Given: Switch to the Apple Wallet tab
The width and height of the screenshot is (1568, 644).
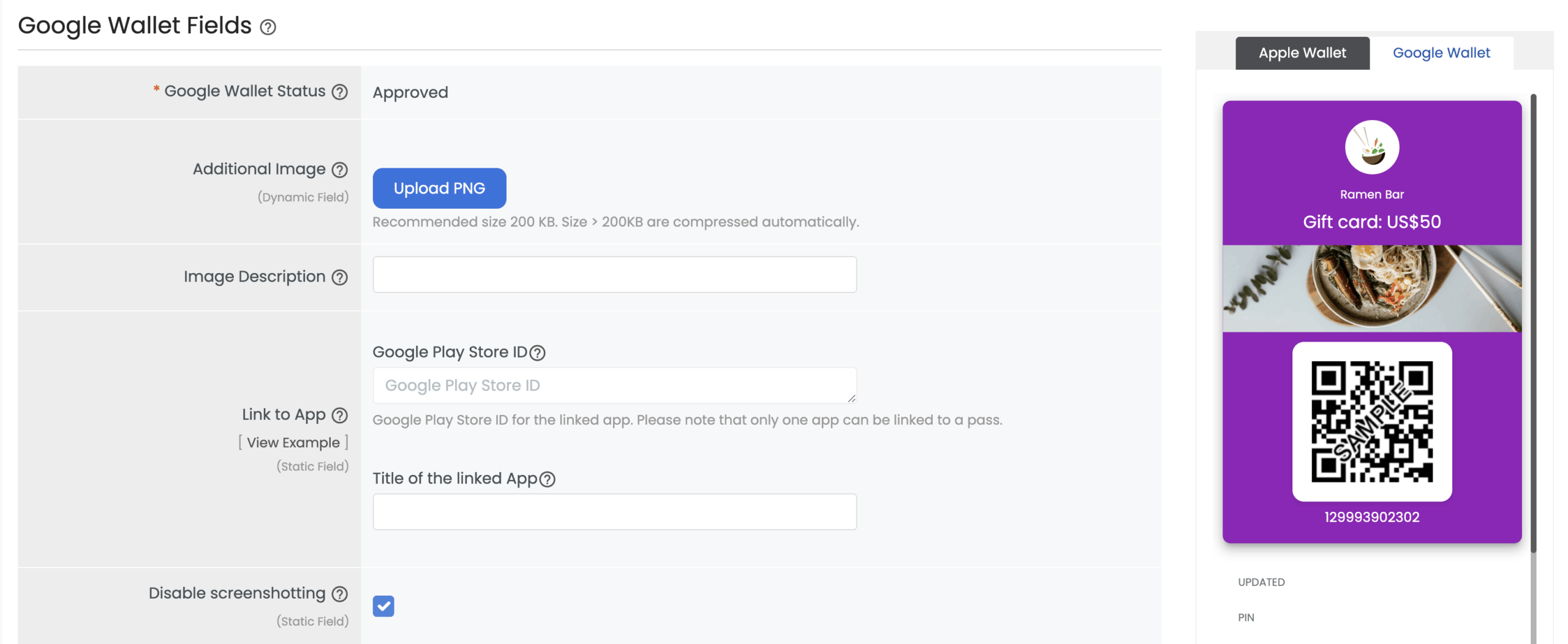Looking at the screenshot, I should [x=1302, y=53].
